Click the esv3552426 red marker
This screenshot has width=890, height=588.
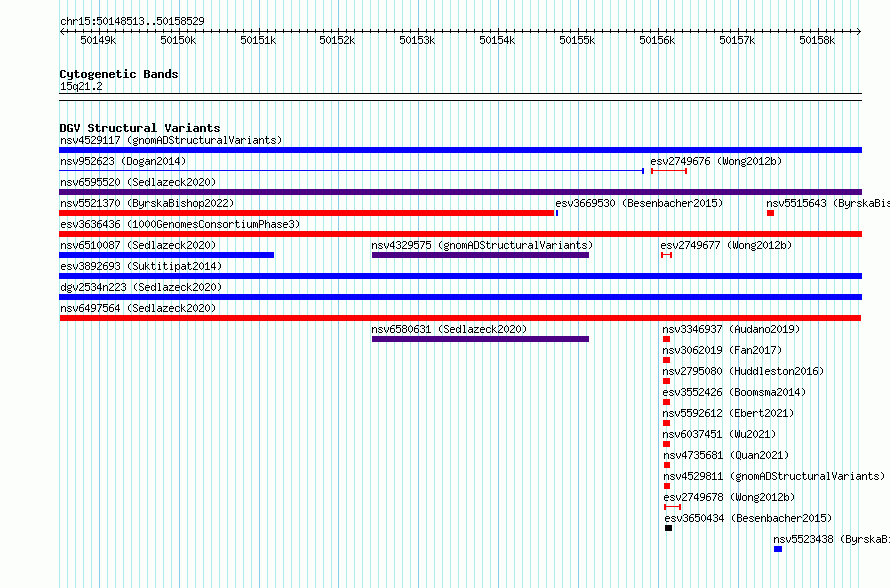(666, 402)
